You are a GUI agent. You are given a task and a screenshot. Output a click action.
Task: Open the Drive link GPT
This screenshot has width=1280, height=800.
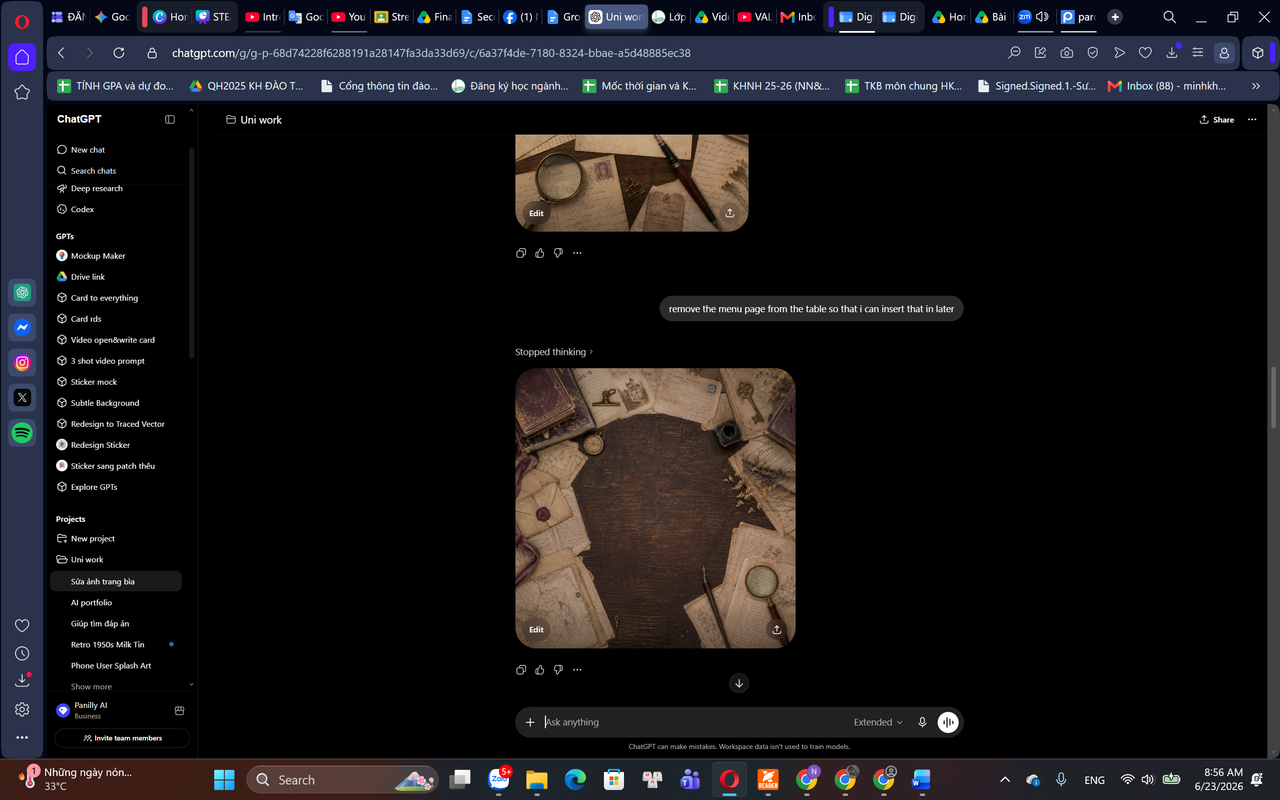[x=119, y=277]
